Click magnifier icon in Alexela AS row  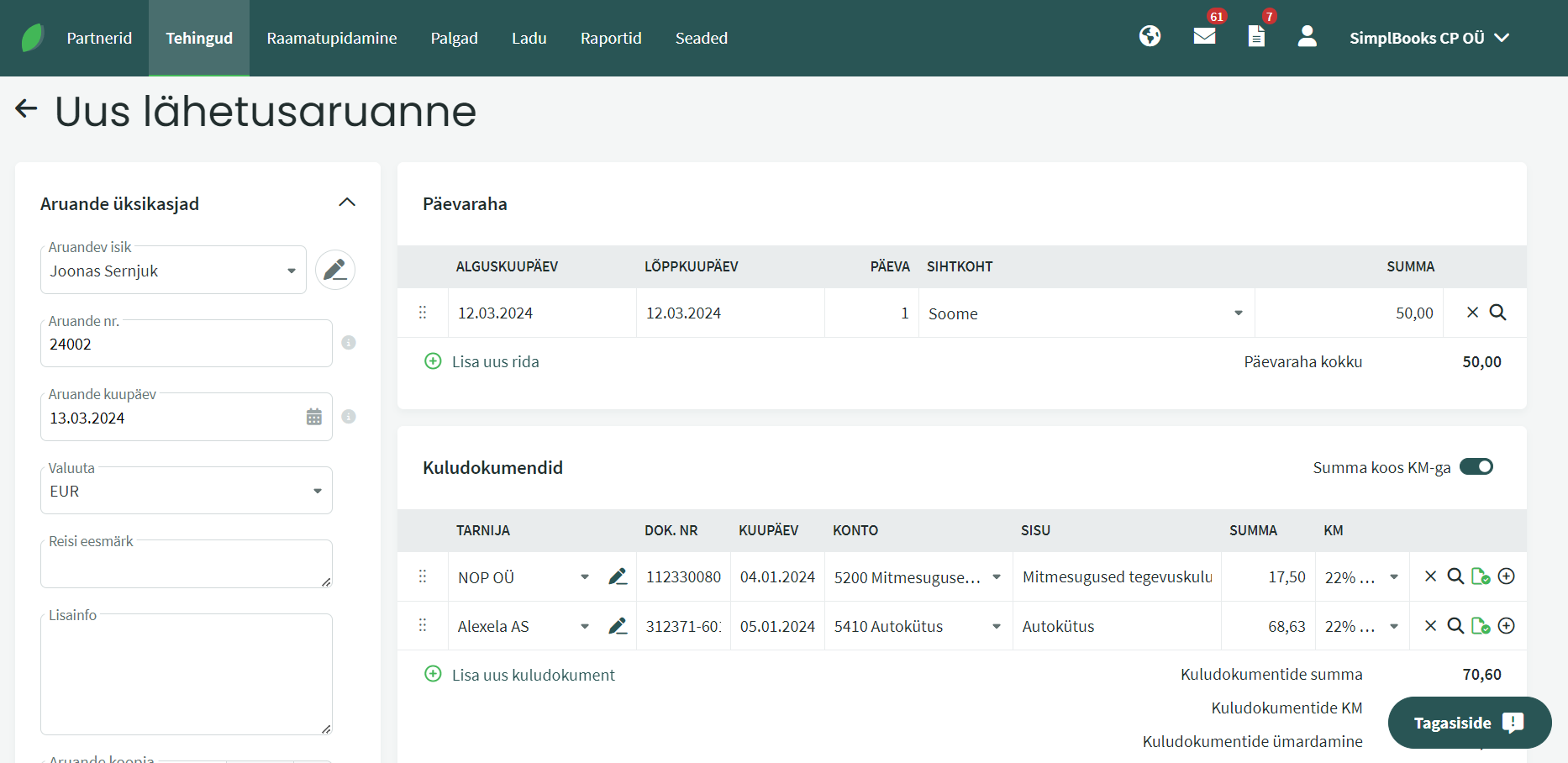coord(1455,626)
